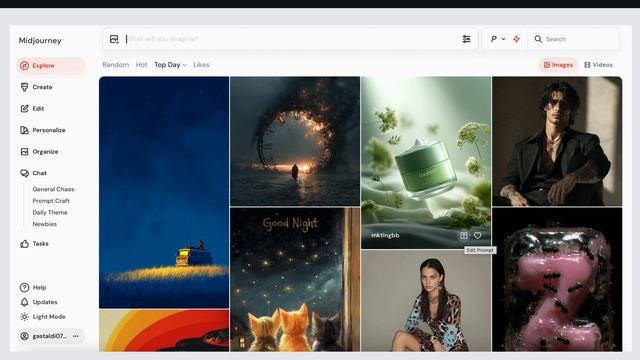
Task: Open the General Chaos chat room
Action: pos(53,189)
